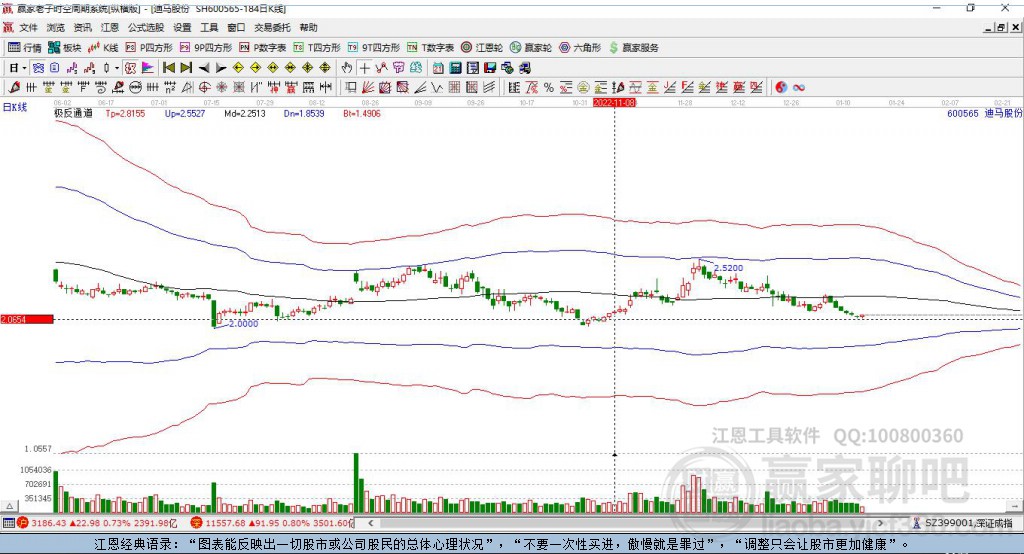Click the 2022-11-08 date marker on timeline
This screenshot has width=1024, height=554.
(x=614, y=102)
